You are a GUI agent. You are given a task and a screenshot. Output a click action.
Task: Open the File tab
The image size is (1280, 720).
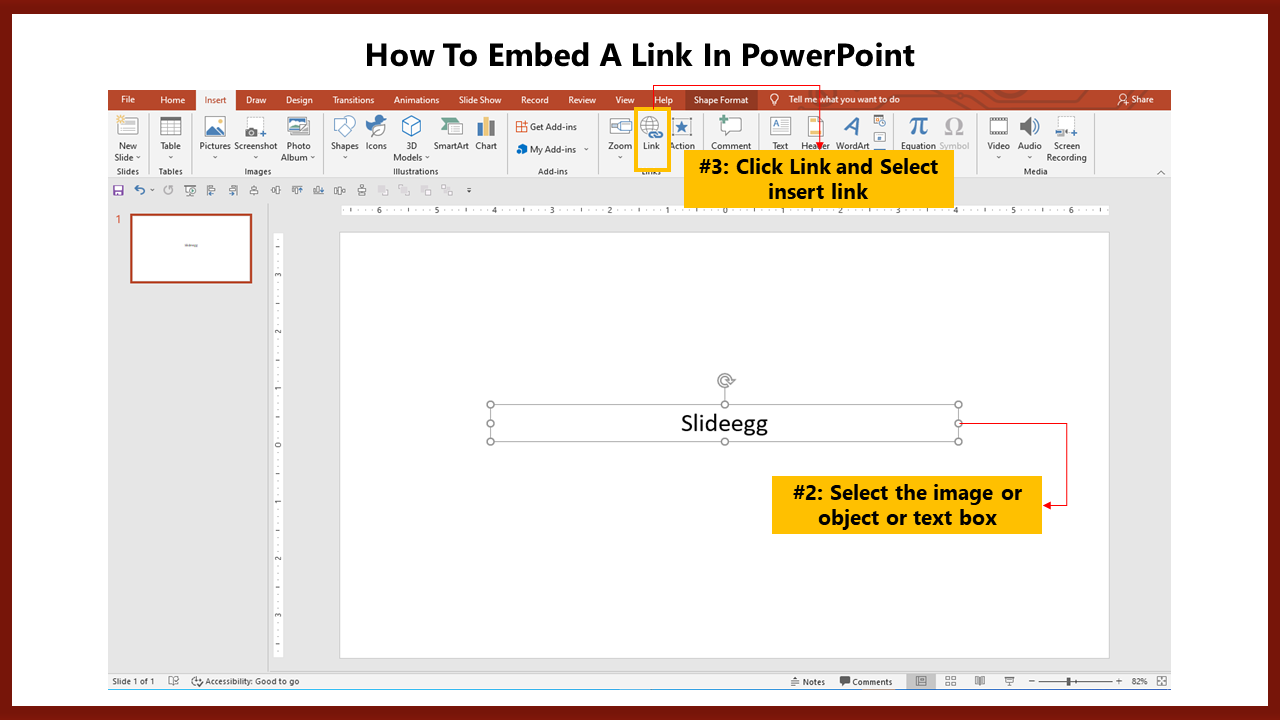128,100
